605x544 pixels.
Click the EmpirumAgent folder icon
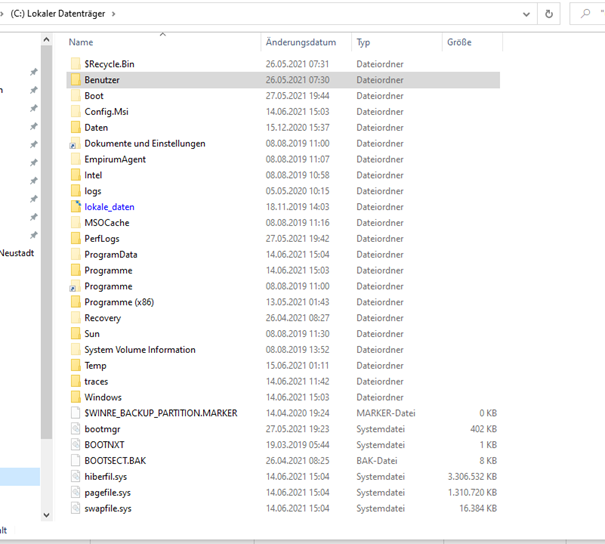[x=76, y=159]
